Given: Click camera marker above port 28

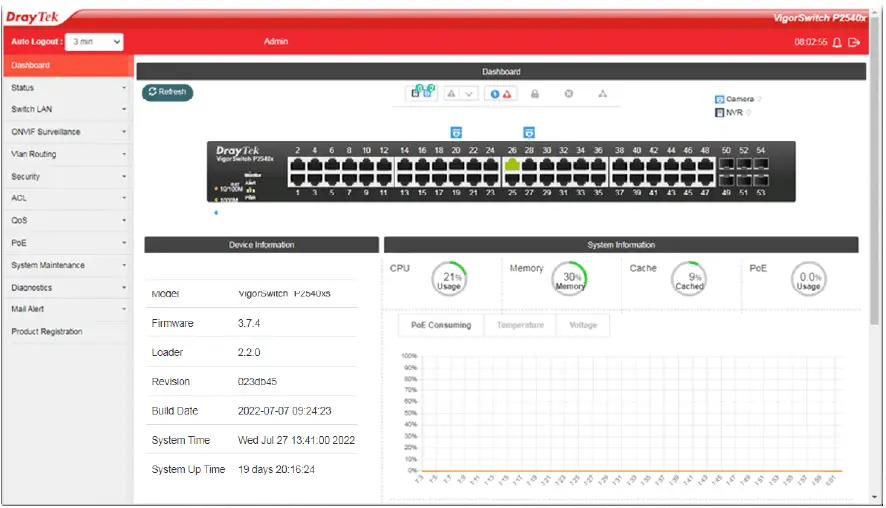Looking at the screenshot, I should pos(529,133).
